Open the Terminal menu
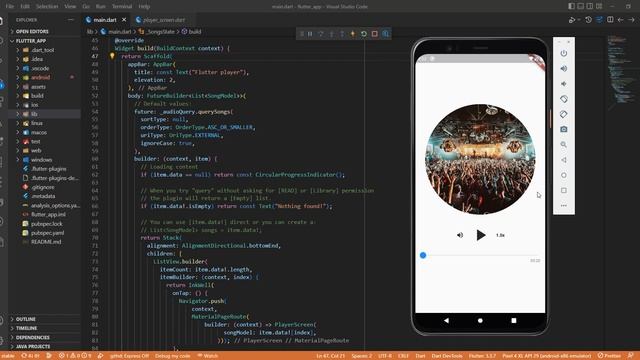 122,6
